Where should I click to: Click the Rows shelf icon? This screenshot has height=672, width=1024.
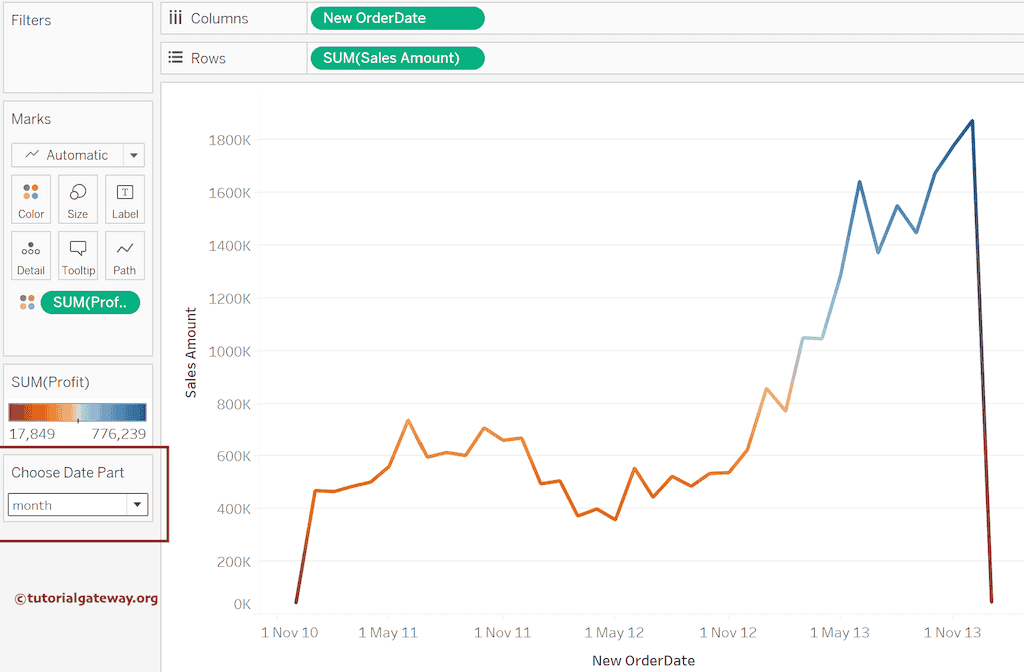176,58
